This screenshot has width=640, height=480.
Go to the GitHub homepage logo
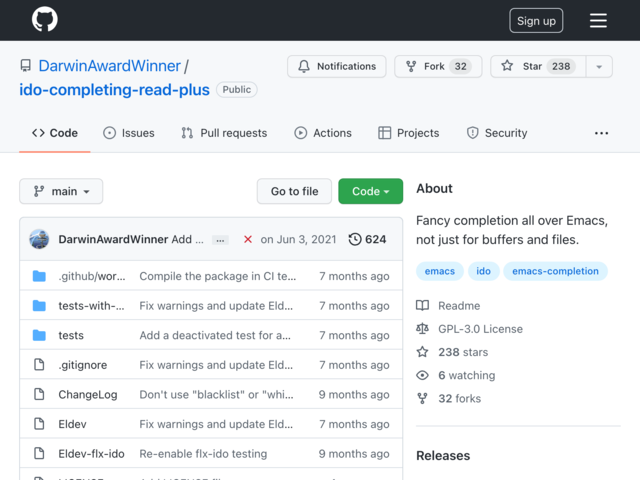click(x=44, y=19)
